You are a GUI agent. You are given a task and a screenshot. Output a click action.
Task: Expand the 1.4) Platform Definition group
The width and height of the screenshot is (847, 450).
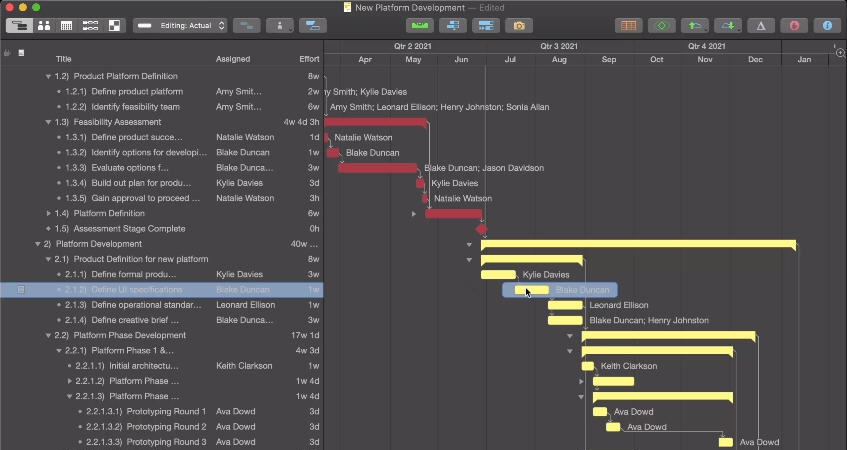point(48,213)
